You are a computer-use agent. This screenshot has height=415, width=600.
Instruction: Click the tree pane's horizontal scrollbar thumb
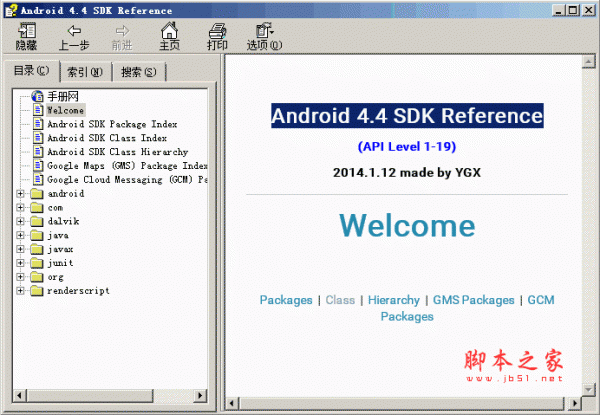[90, 395]
